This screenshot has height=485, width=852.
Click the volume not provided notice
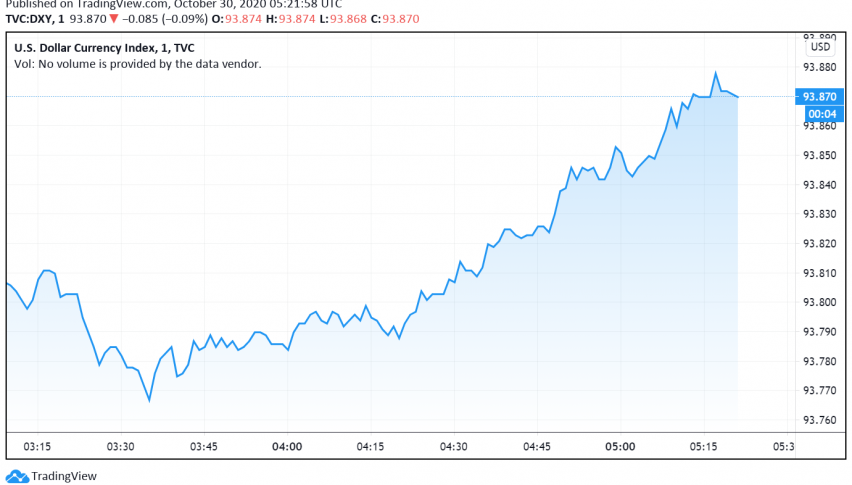[x=137, y=64]
